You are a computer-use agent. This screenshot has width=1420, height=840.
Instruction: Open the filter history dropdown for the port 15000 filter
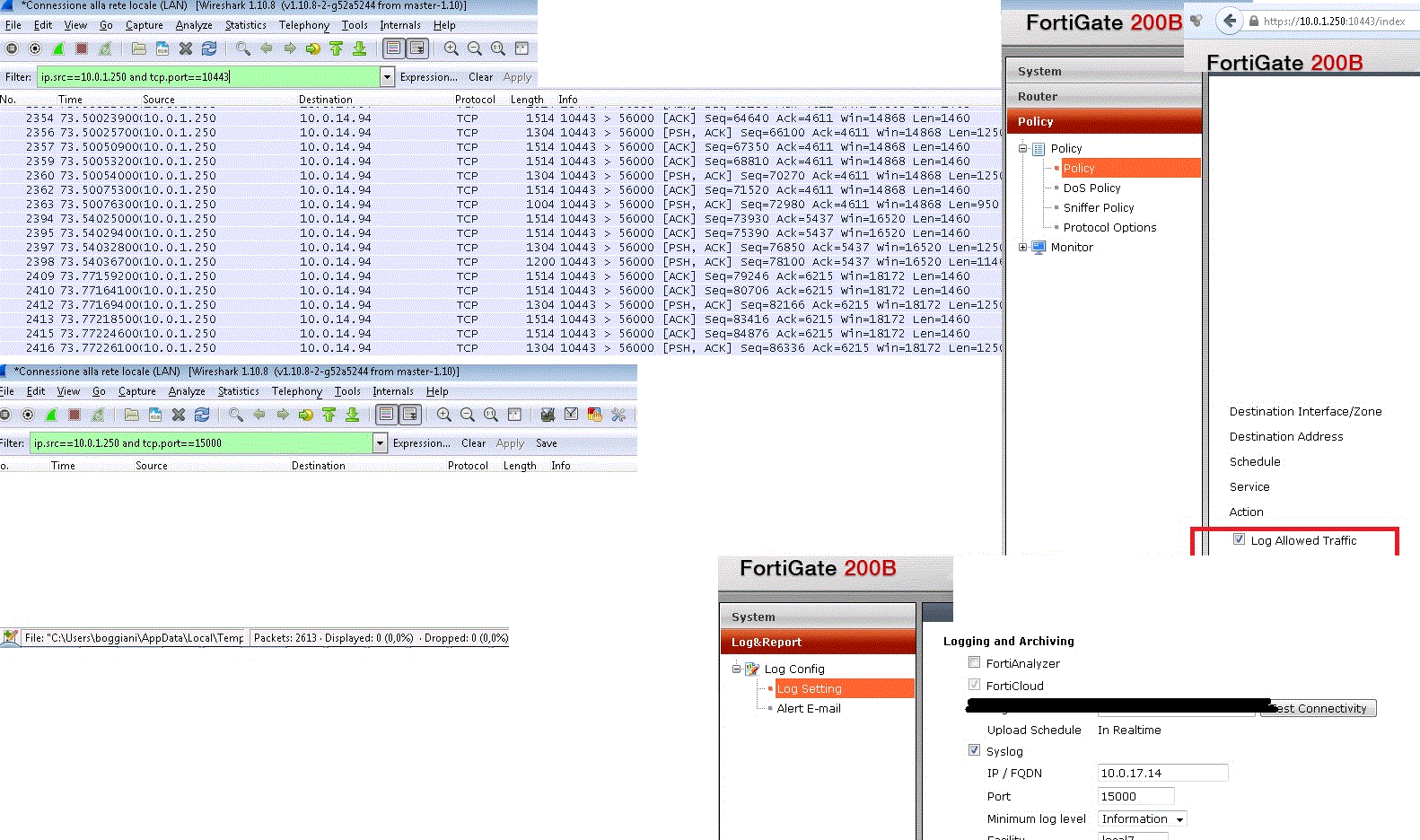point(380,443)
